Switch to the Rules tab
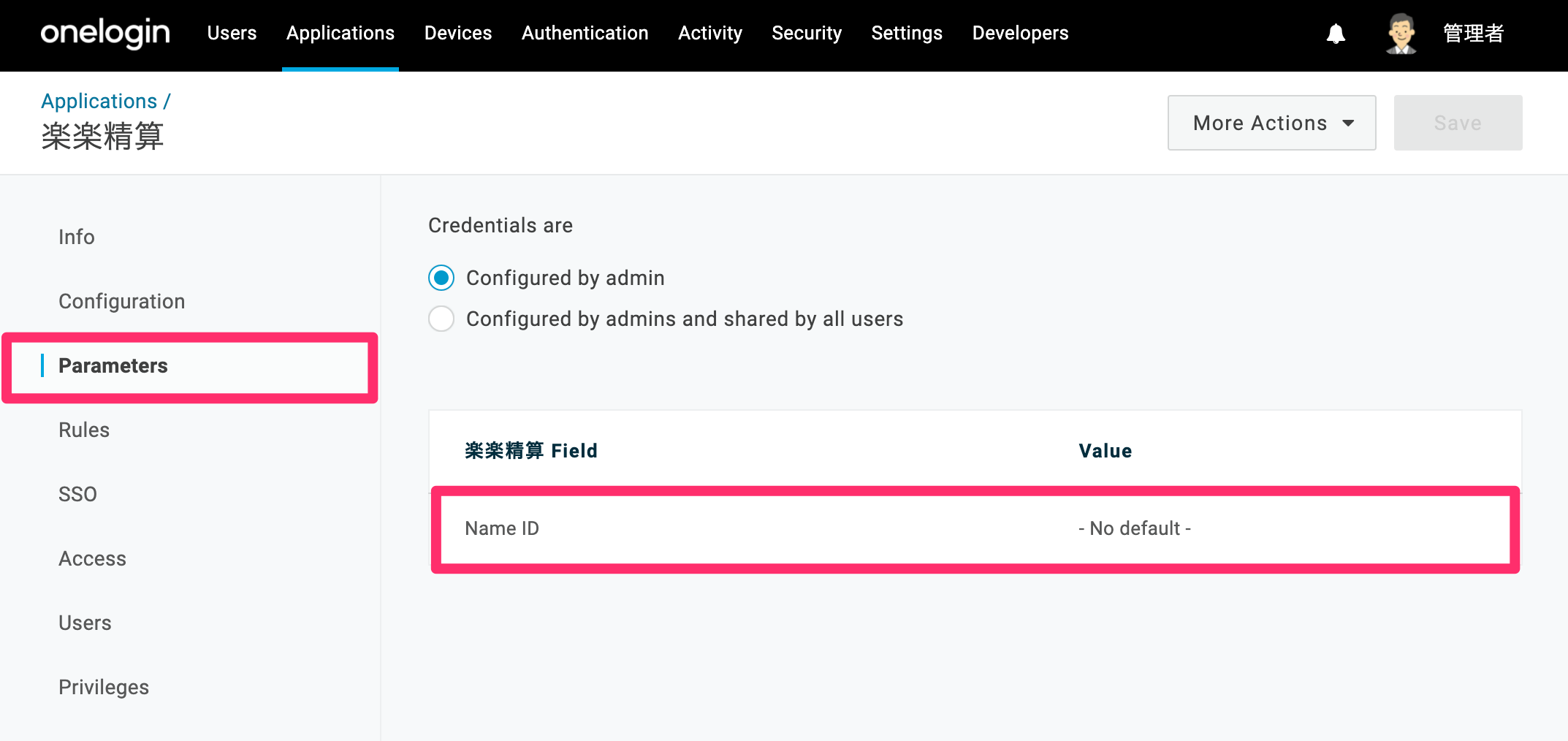This screenshot has width=1568, height=741. point(84,430)
